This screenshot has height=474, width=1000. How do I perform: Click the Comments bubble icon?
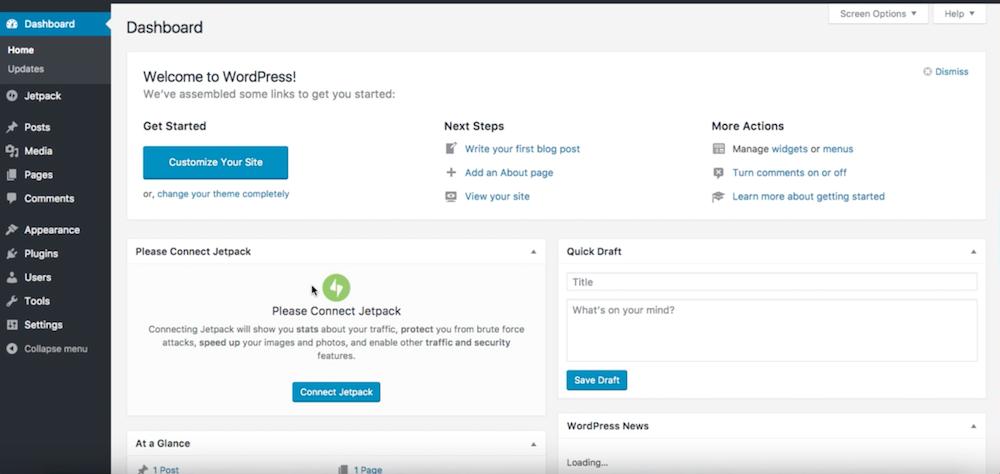11,198
